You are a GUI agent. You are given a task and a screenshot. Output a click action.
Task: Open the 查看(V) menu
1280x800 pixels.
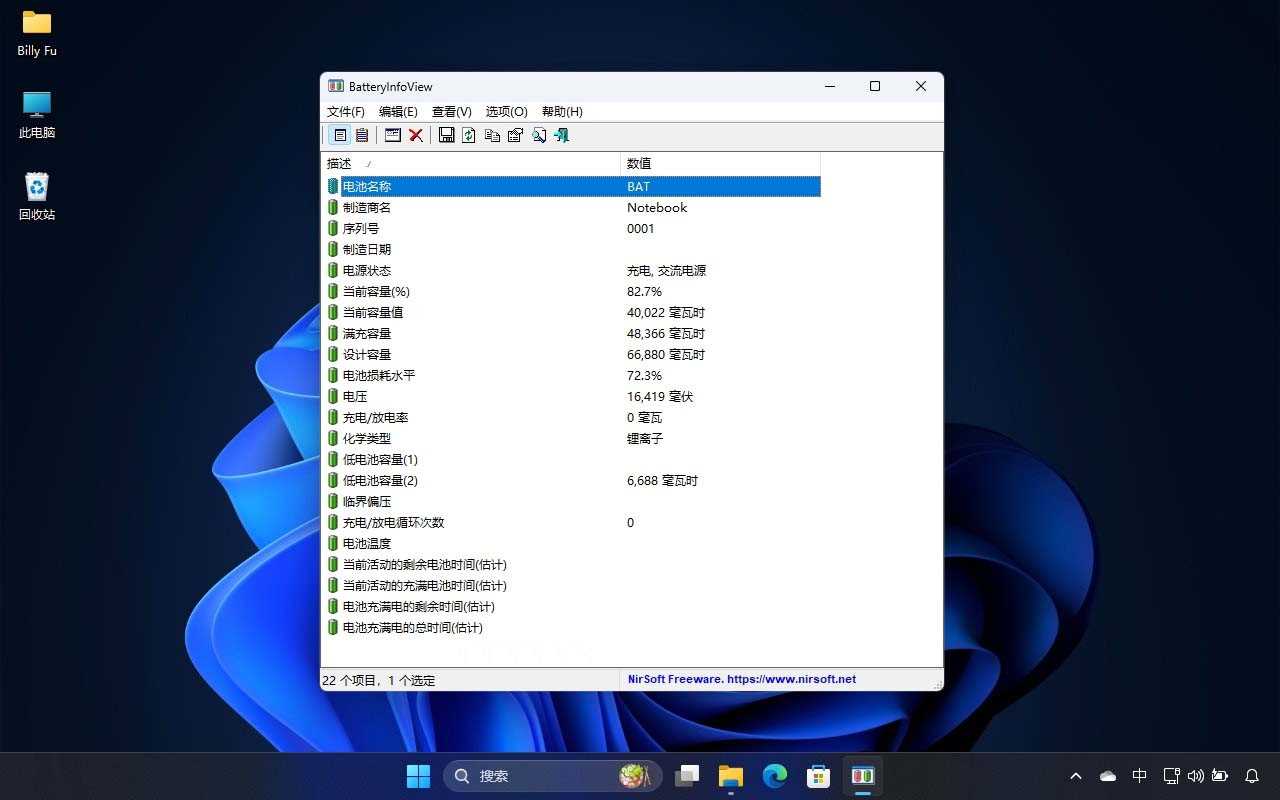click(451, 111)
